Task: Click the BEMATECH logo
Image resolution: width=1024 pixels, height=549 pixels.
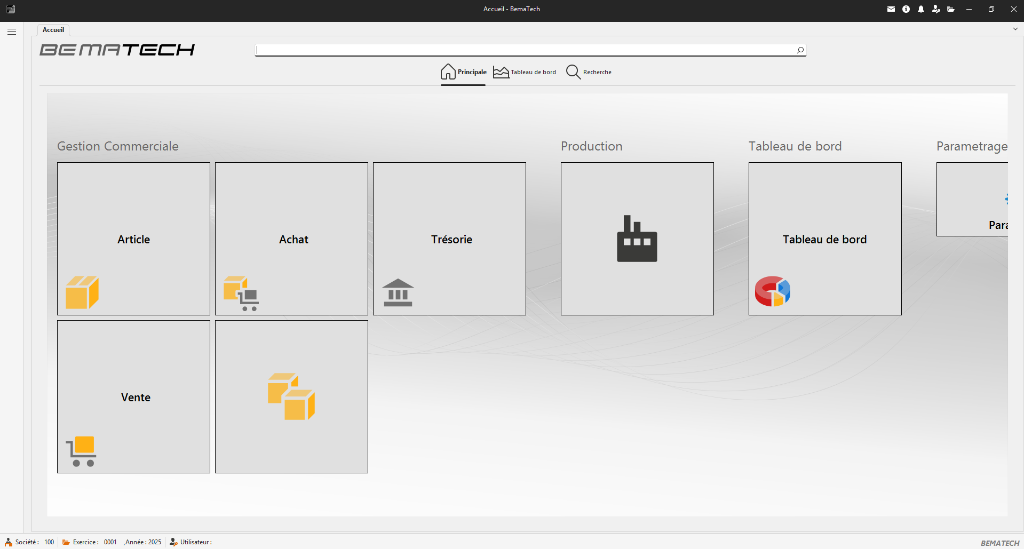Action: click(x=118, y=50)
